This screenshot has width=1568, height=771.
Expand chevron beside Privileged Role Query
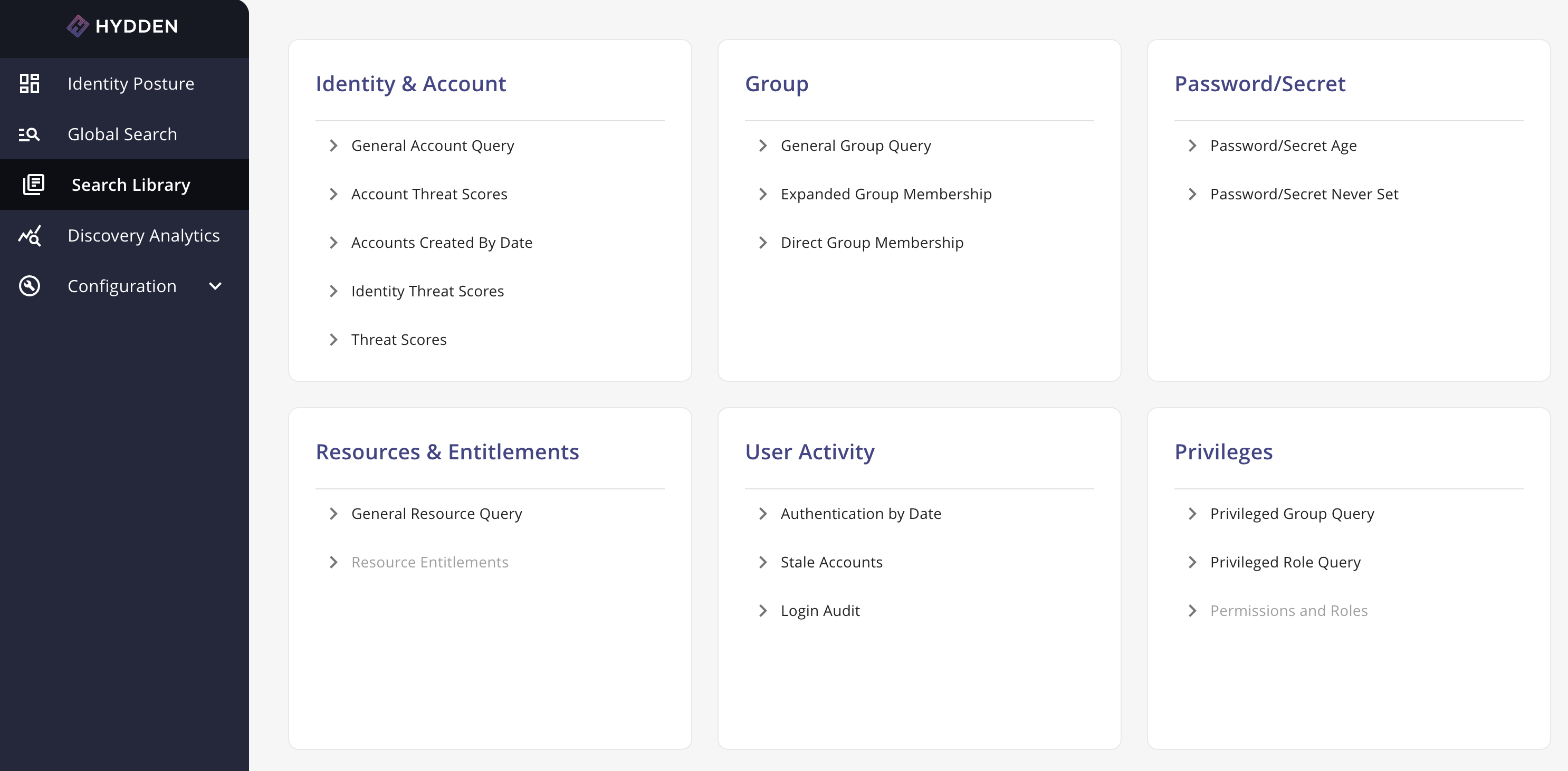[x=1192, y=562]
